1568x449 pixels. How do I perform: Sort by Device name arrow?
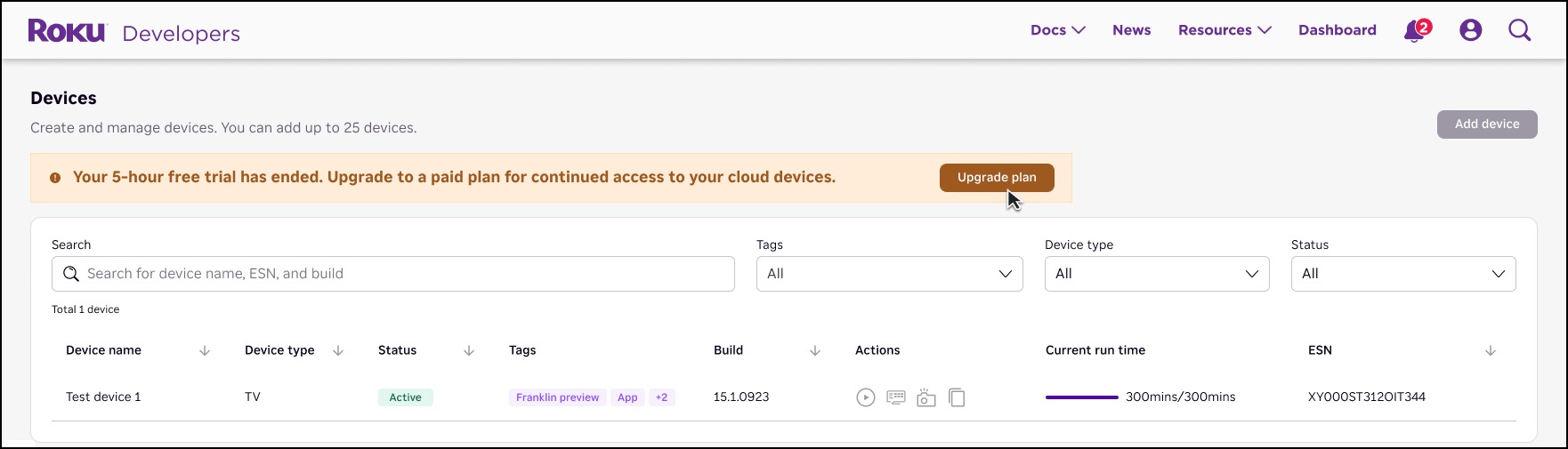coord(205,351)
